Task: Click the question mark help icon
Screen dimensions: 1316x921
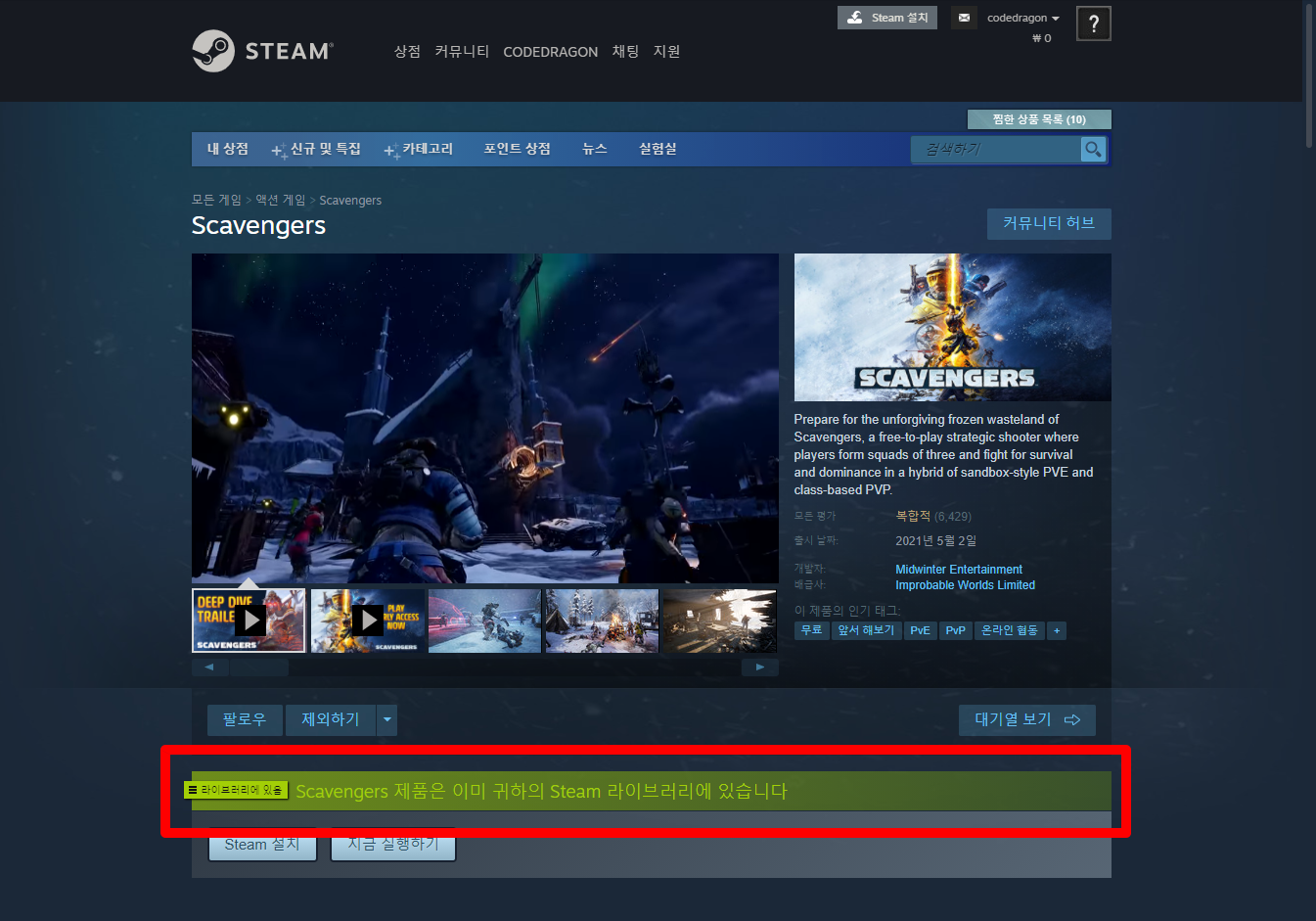Action: click(1093, 23)
